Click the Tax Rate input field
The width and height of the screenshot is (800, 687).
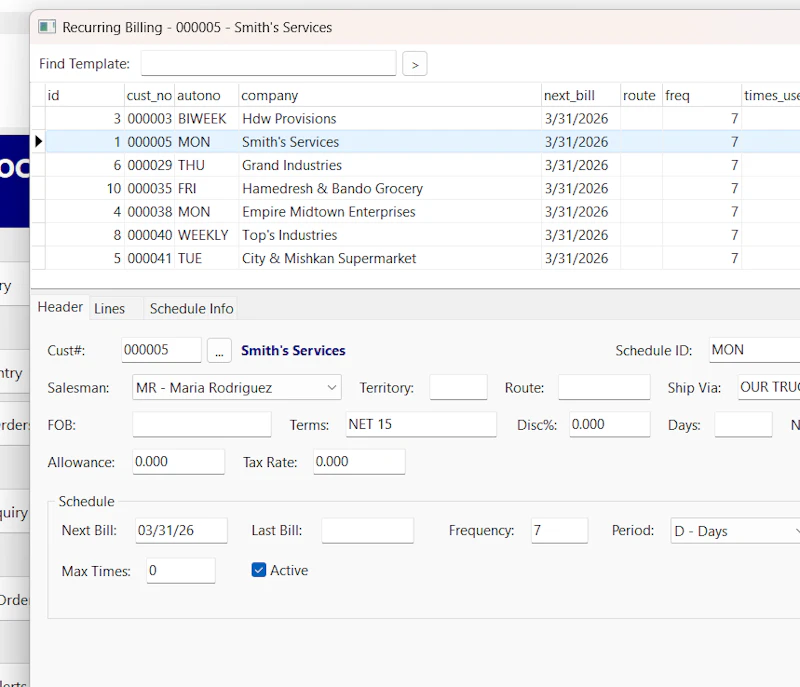click(359, 462)
